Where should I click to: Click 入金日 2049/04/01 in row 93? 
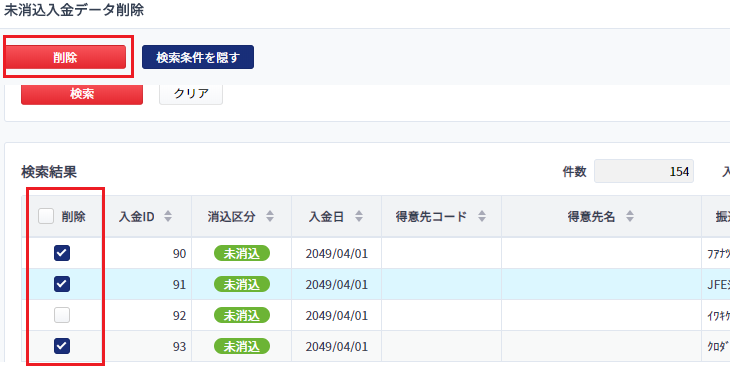pyautogui.click(x=336, y=346)
